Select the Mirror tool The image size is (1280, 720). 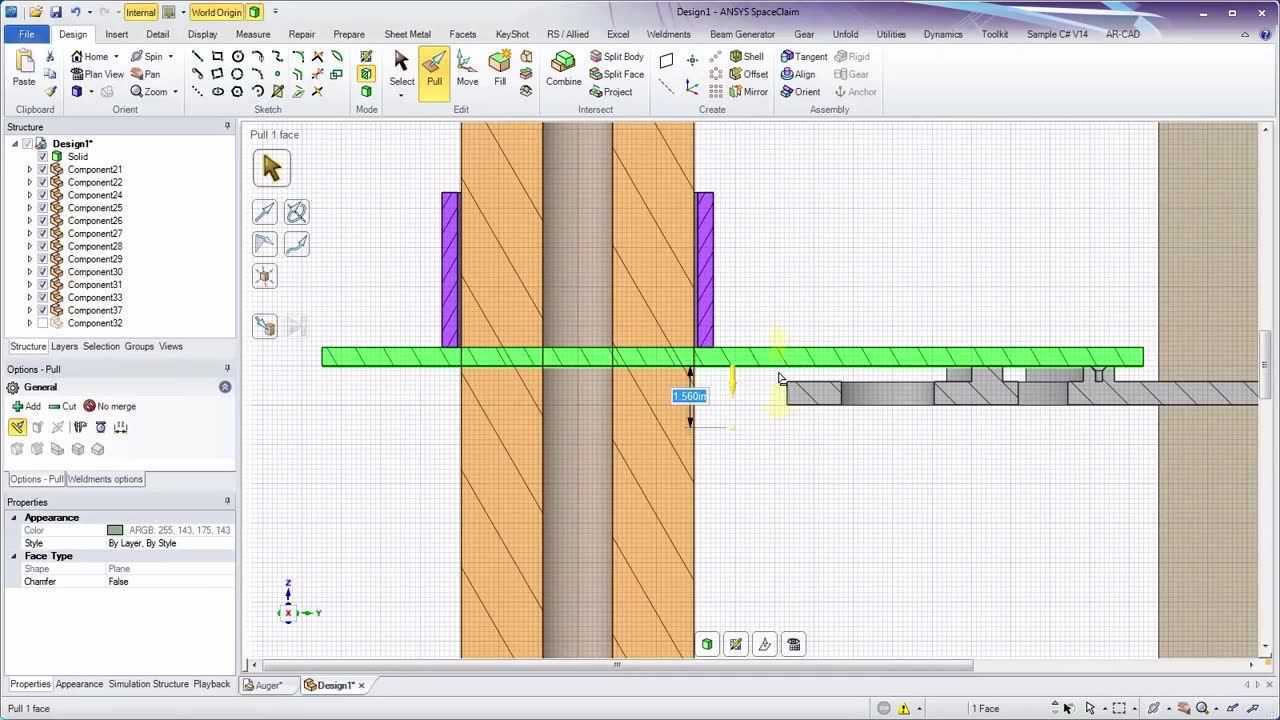(x=748, y=92)
